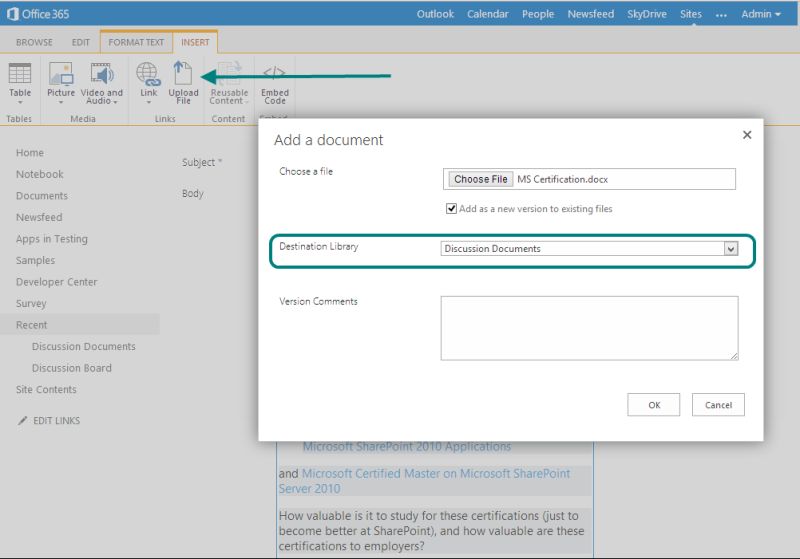The height and width of the screenshot is (559, 800).
Task: Click the EDIT LINKS pencil icon
Action: 22,421
